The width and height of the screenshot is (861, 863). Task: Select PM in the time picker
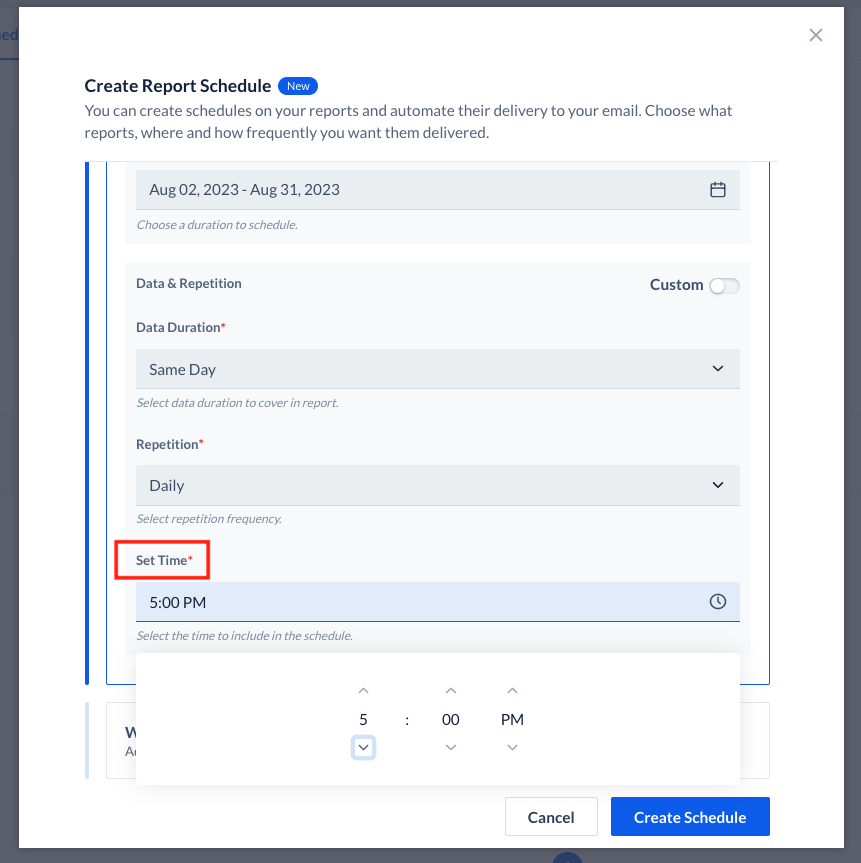[512, 719]
